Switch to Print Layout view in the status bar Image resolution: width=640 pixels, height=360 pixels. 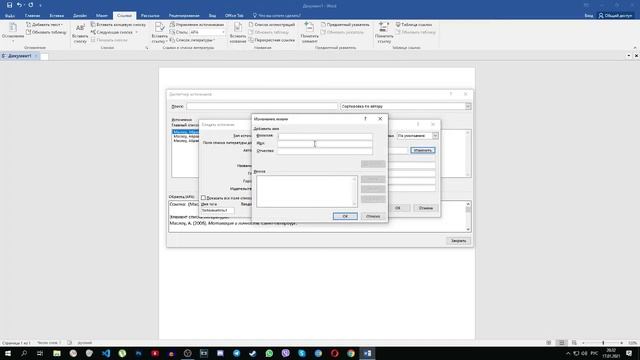pyautogui.click(x=562, y=343)
